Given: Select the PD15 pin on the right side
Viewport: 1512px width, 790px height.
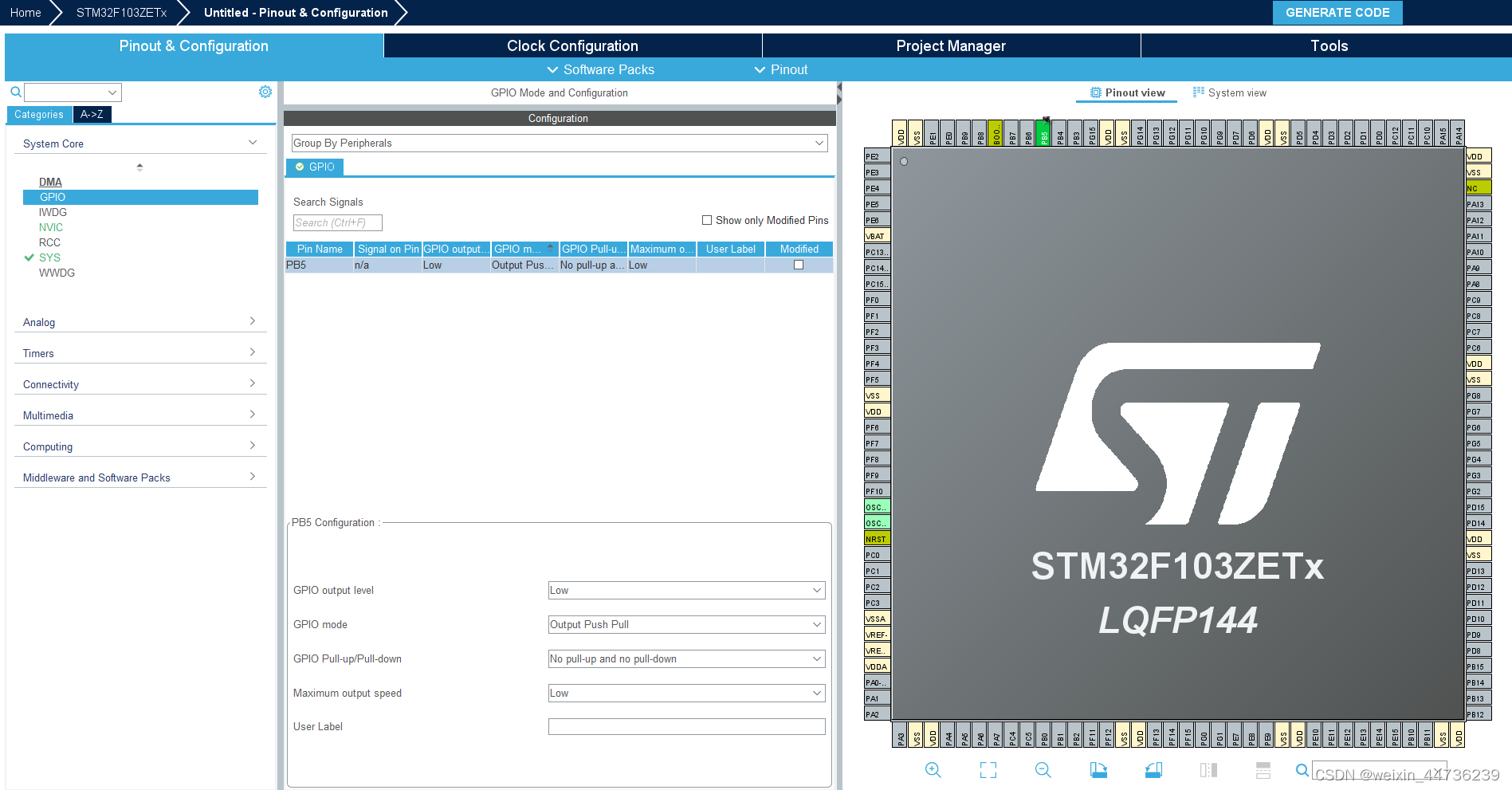Looking at the screenshot, I should tap(1479, 507).
